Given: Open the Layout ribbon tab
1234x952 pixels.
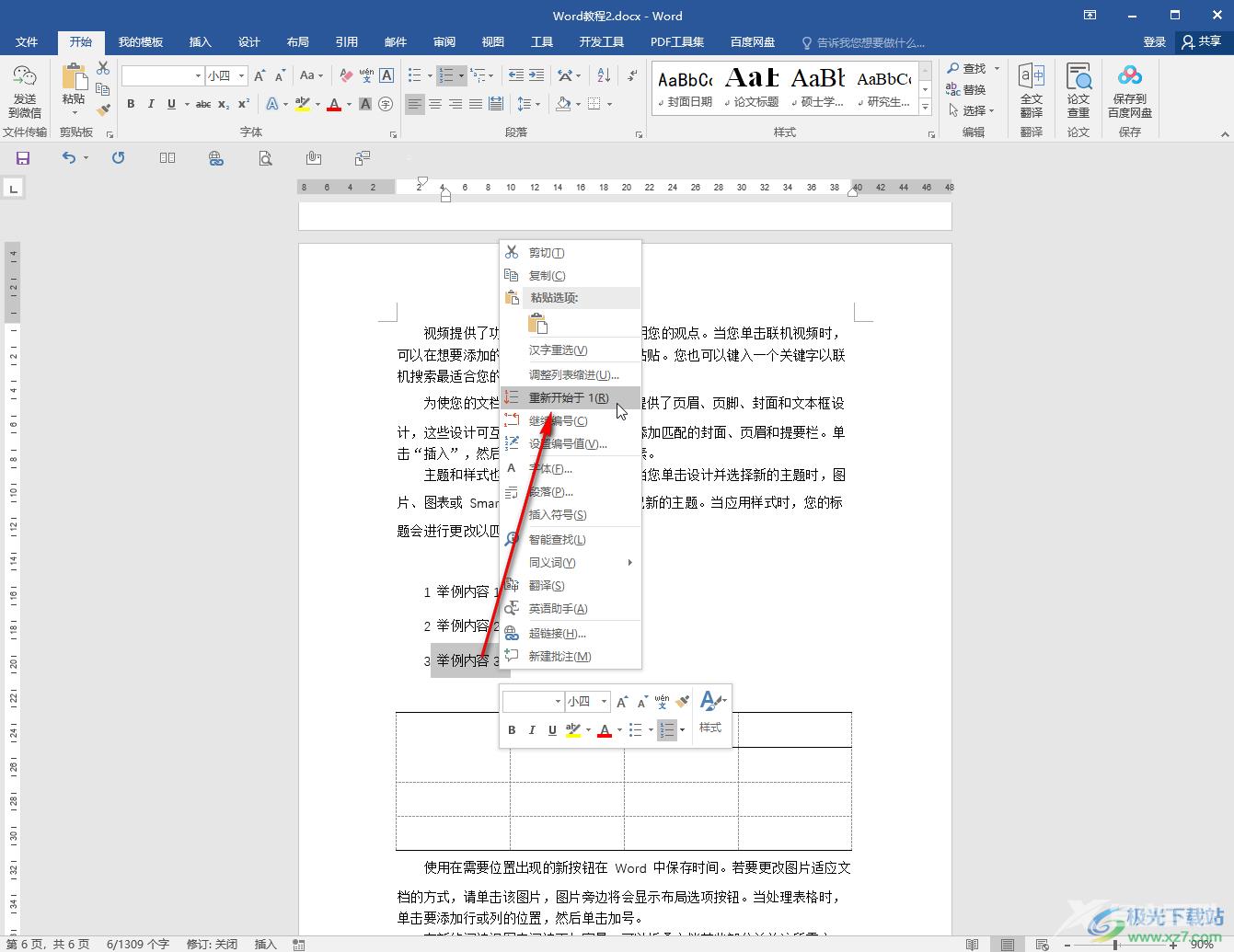Looking at the screenshot, I should [297, 42].
